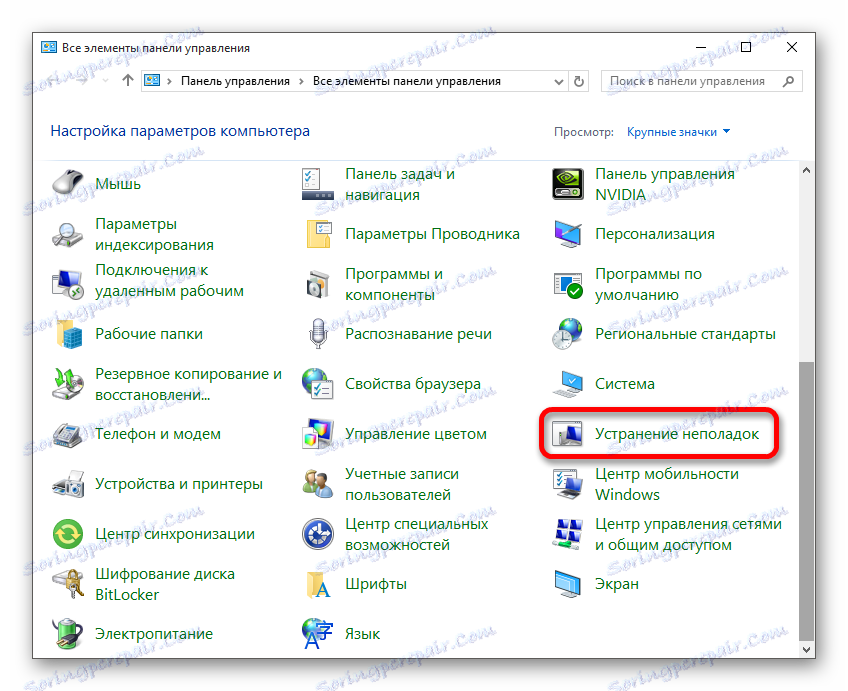Open the Mouse (Мышь) icon

[68, 183]
